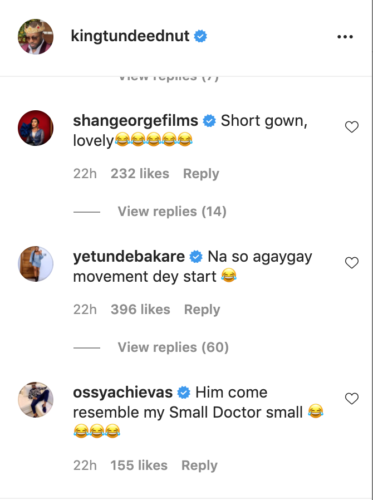The width and height of the screenshot is (373, 500).
Task: Reply to shangeorgefilms' comment
Action: [201, 174]
